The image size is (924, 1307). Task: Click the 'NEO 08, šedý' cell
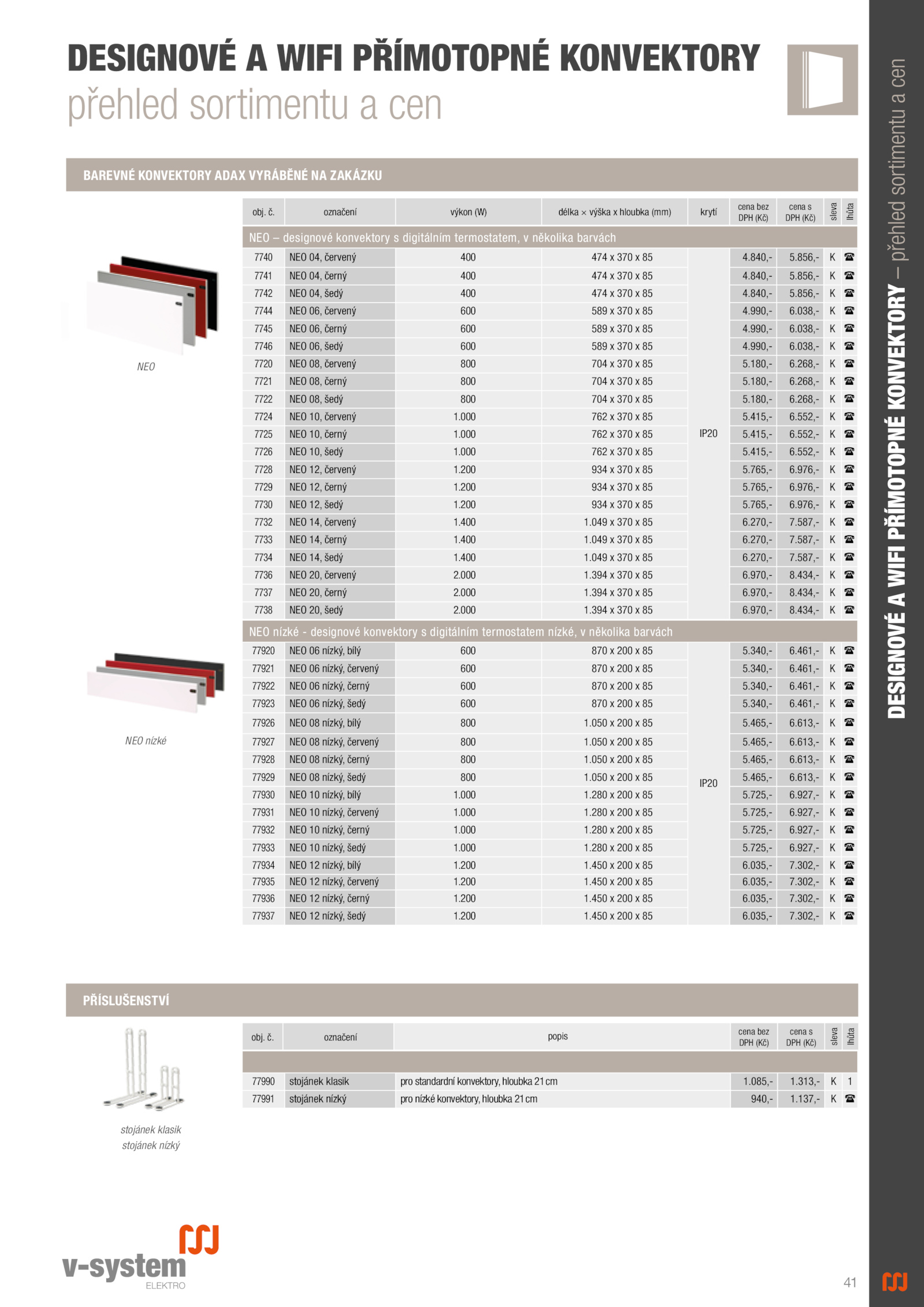coord(340,399)
